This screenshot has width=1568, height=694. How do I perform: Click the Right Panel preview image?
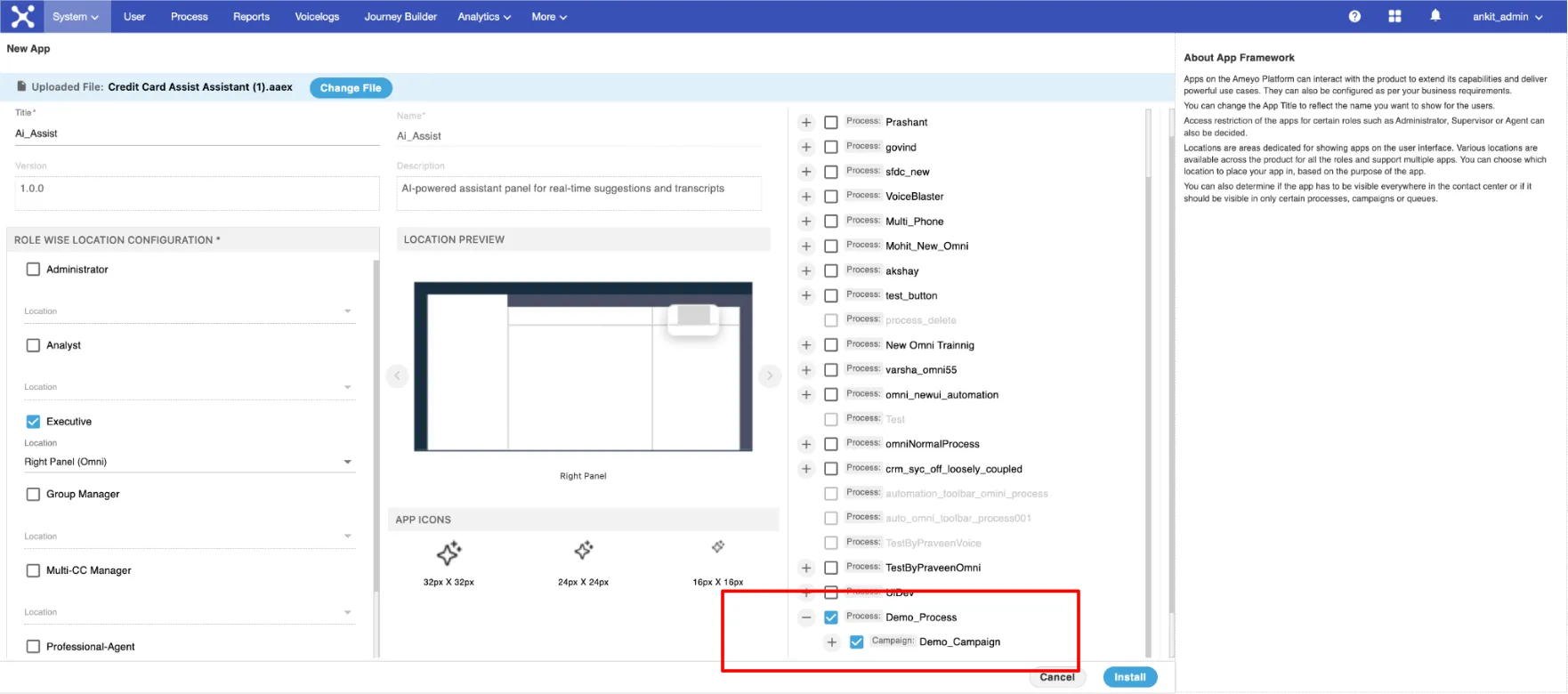[583, 367]
